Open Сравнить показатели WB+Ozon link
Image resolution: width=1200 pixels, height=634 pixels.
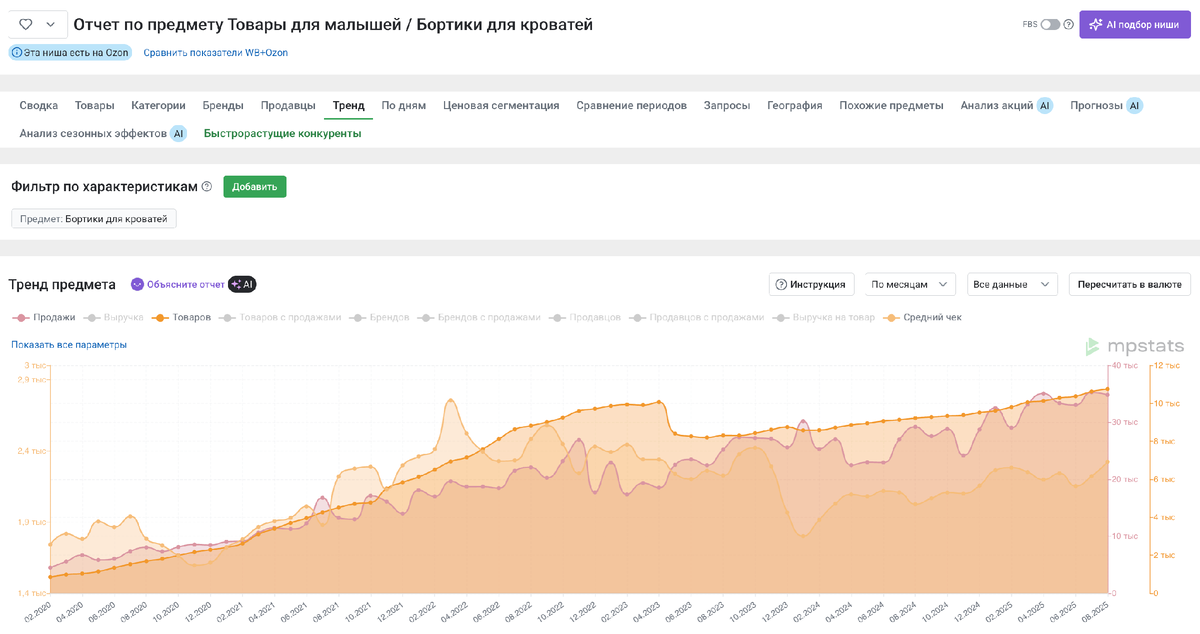click(215, 52)
